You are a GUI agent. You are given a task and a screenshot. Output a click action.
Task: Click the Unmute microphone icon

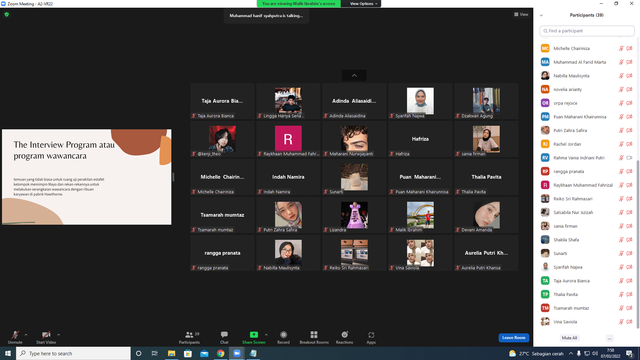tap(15, 335)
